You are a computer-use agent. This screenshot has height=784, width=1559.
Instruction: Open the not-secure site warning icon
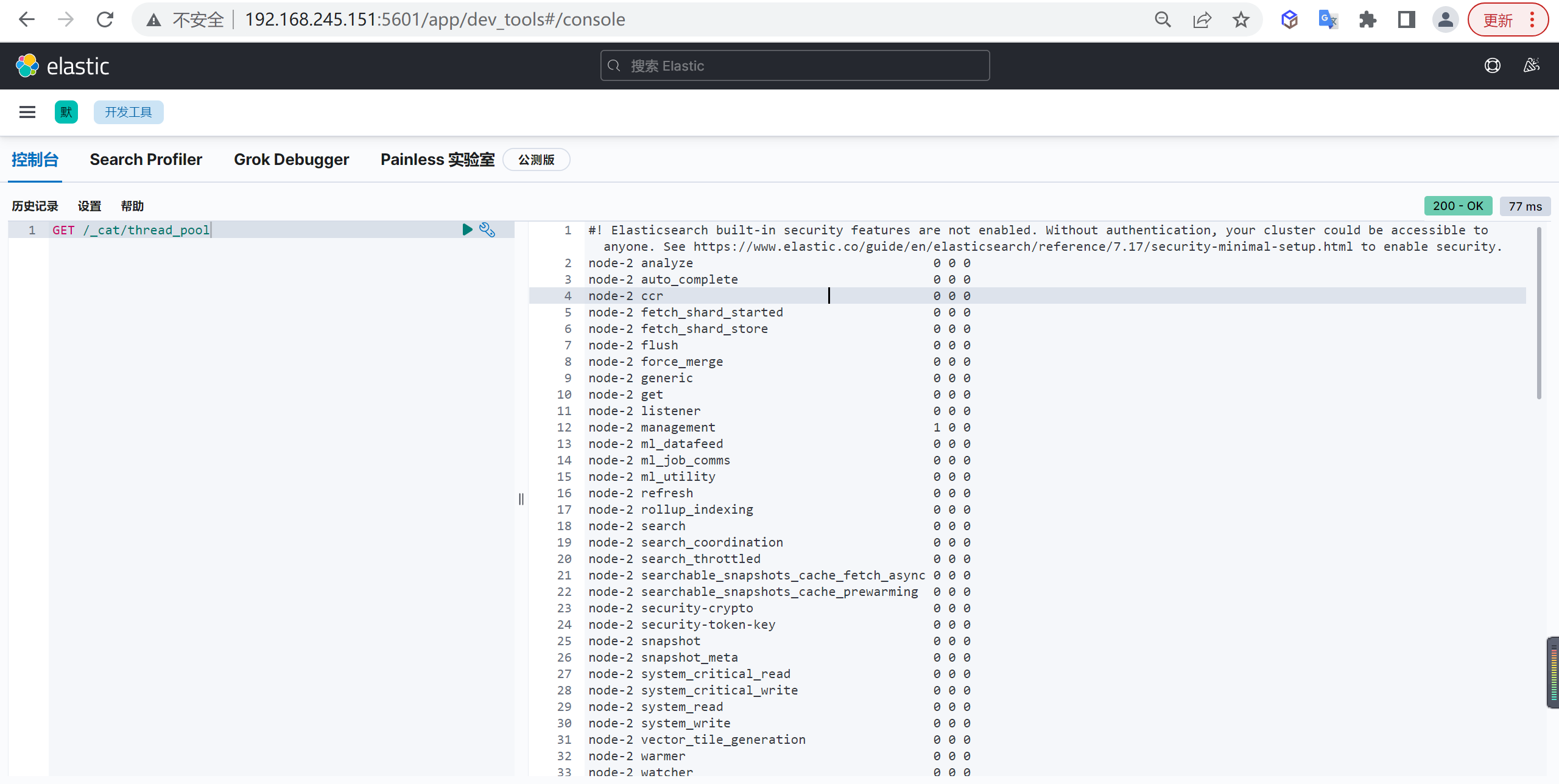tap(154, 20)
